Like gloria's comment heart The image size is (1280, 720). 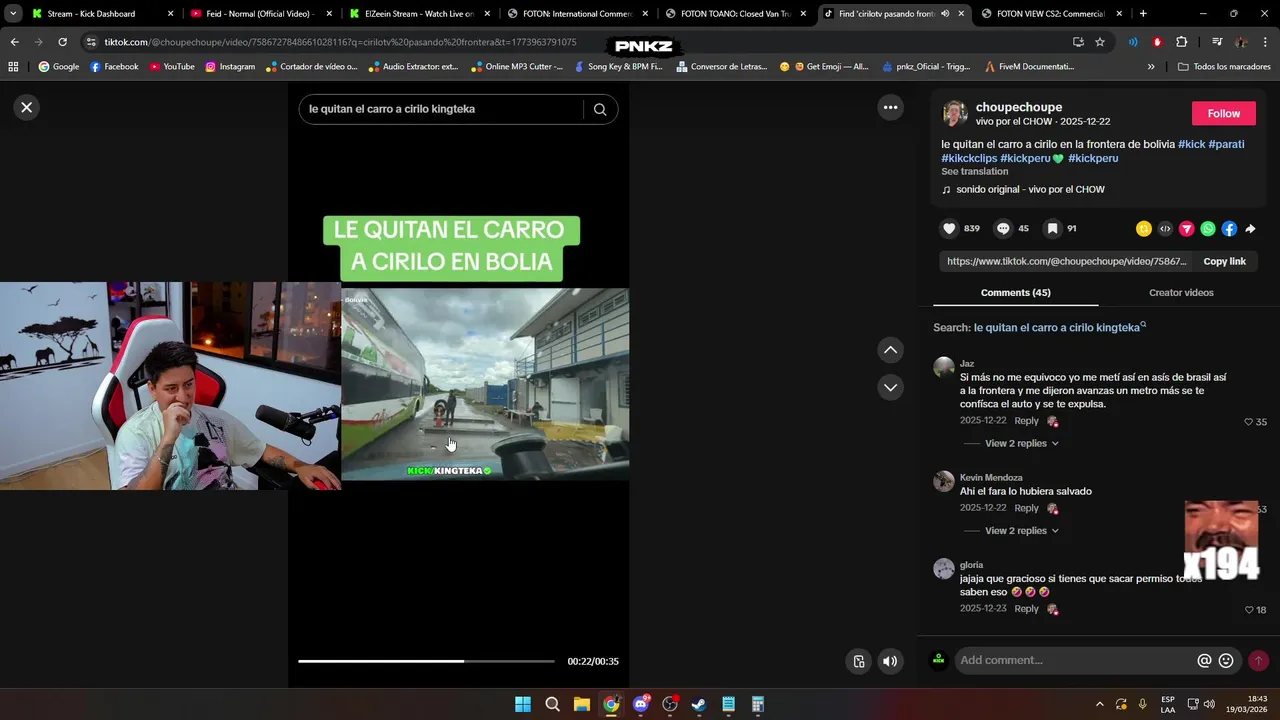pyautogui.click(x=1249, y=610)
